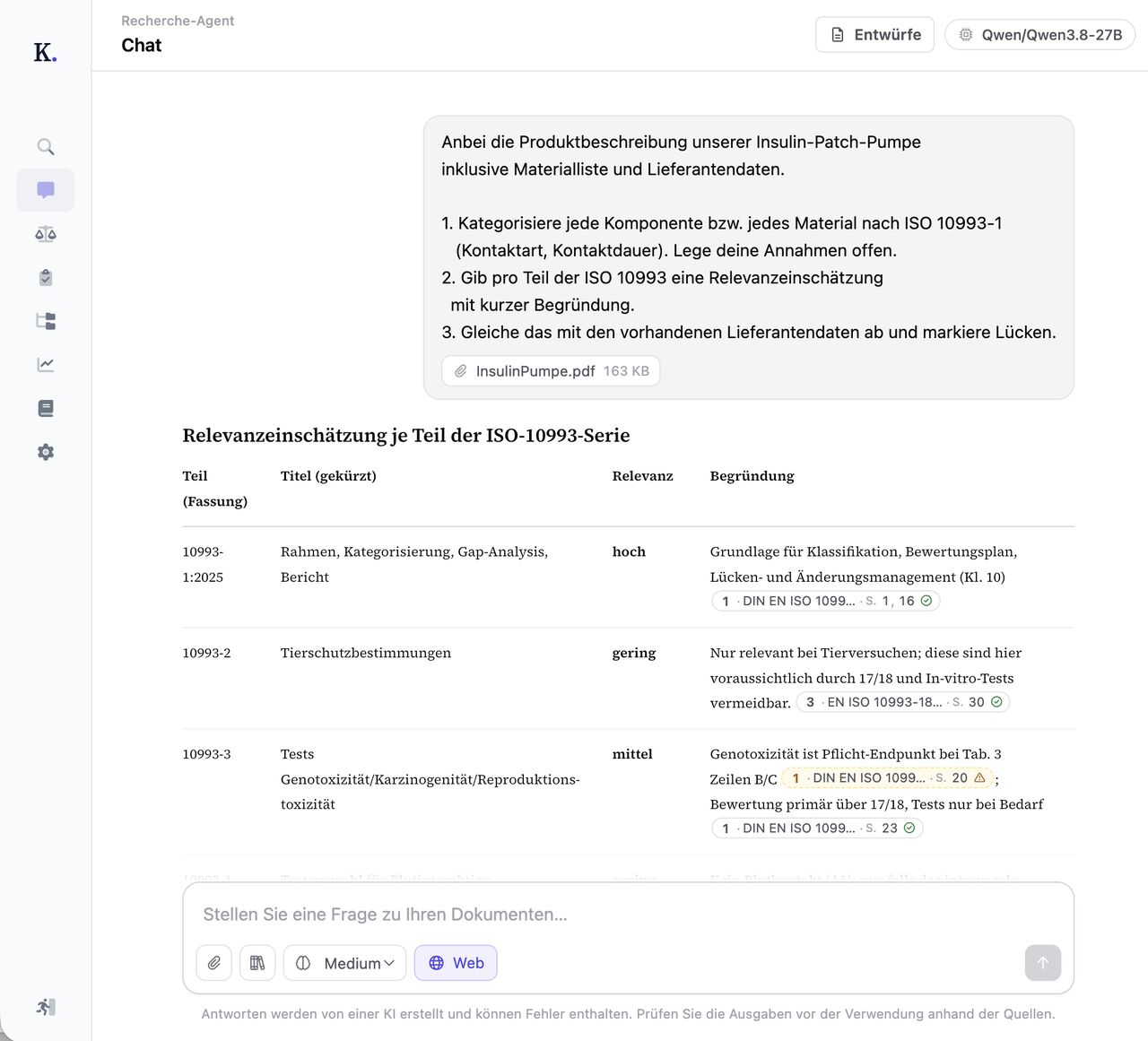The image size is (1148, 1041).
Task: Click the 'Titel (gekürzt)' column header
Action: 328,476
